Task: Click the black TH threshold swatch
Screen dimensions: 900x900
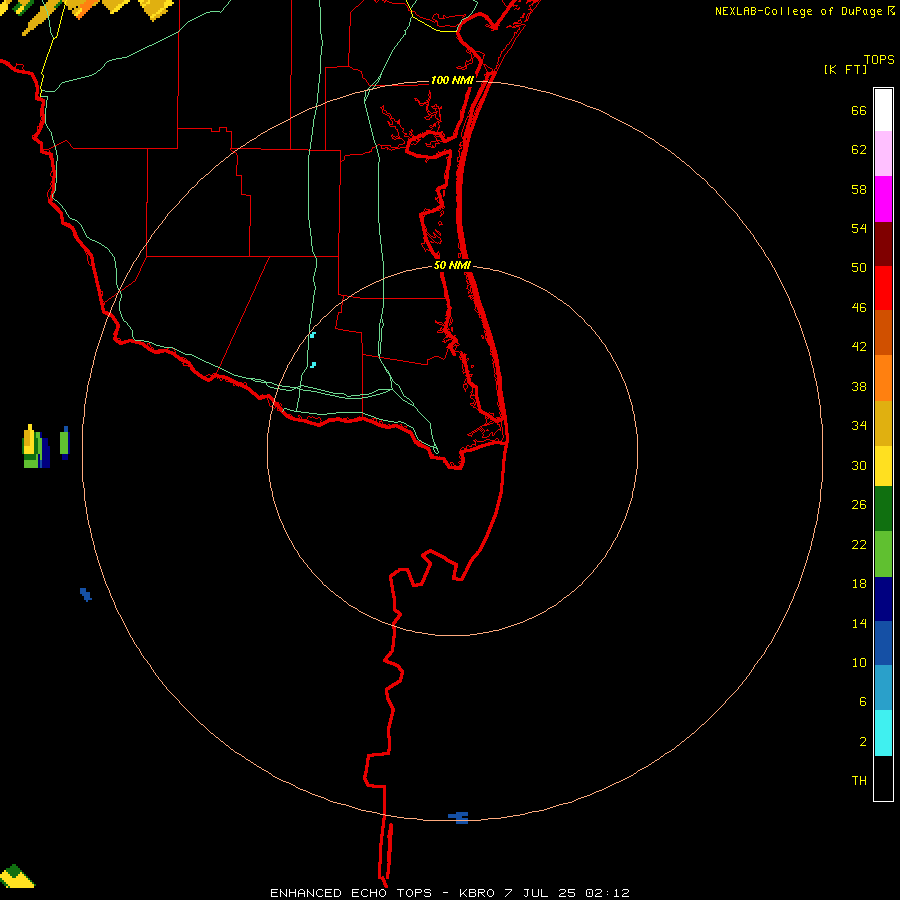Action: 883,778
